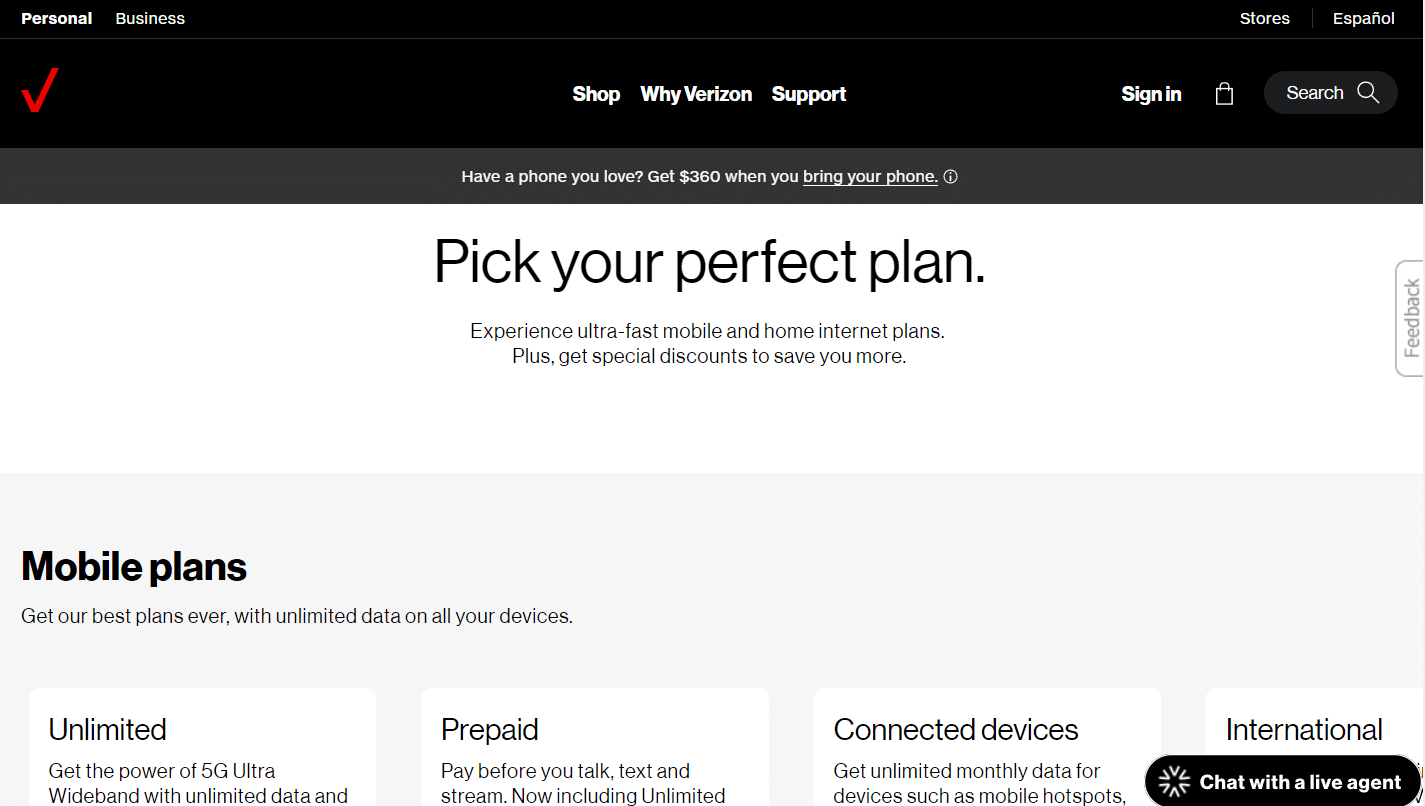Click the magnifying glass search icon
Viewport: 1425px width, 806px height.
coord(1368,93)
